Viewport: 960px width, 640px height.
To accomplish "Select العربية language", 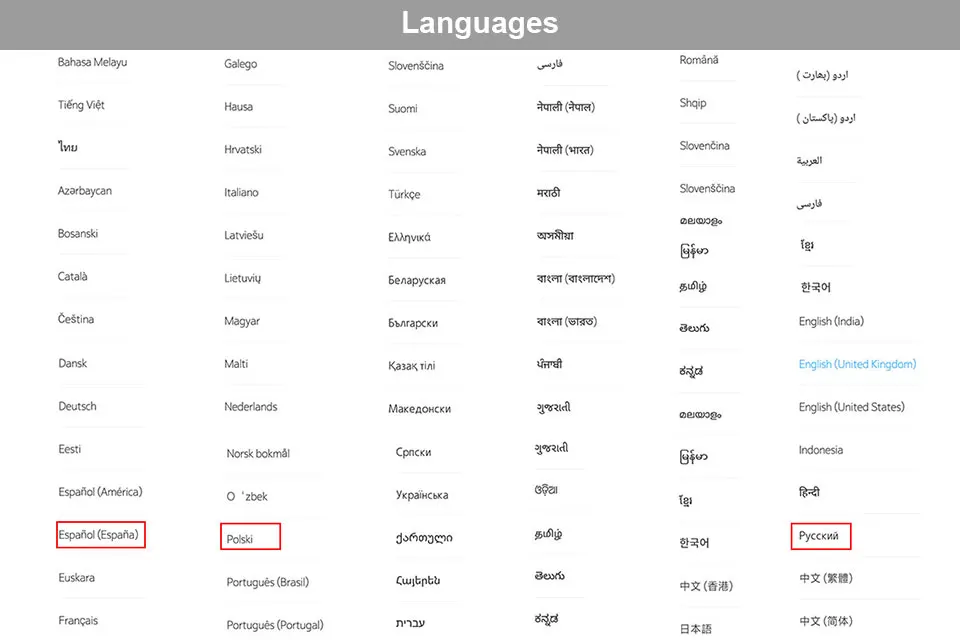I will tap(809, 160).
